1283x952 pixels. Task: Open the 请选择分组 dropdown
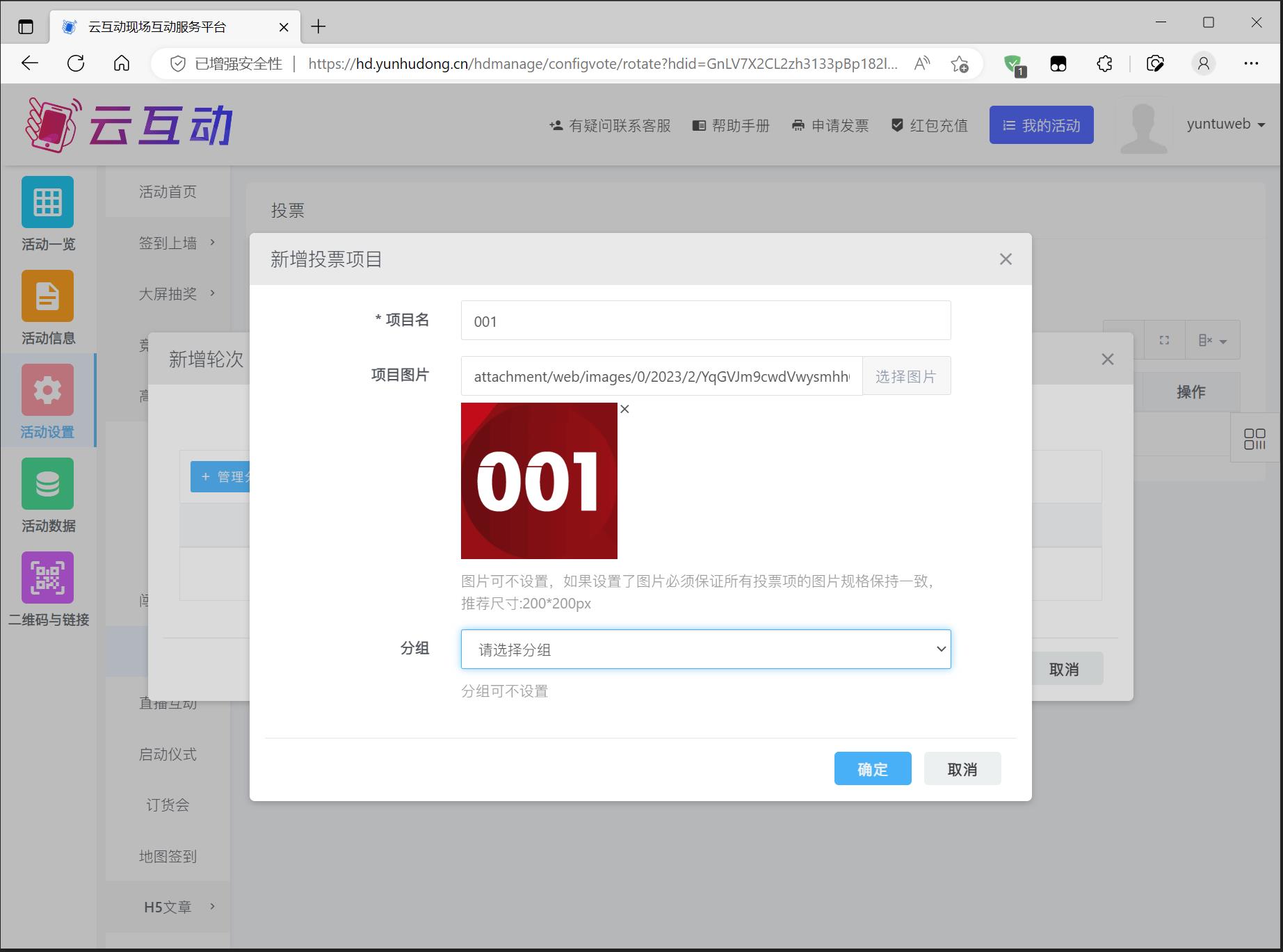click(705, 650)
